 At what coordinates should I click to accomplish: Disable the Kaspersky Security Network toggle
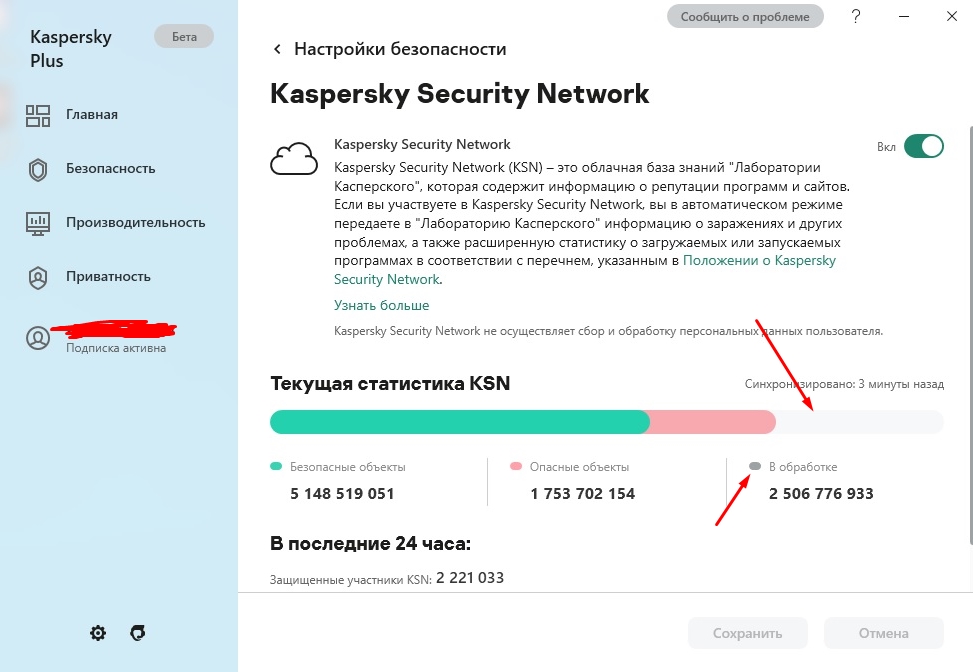coord(923,147)
